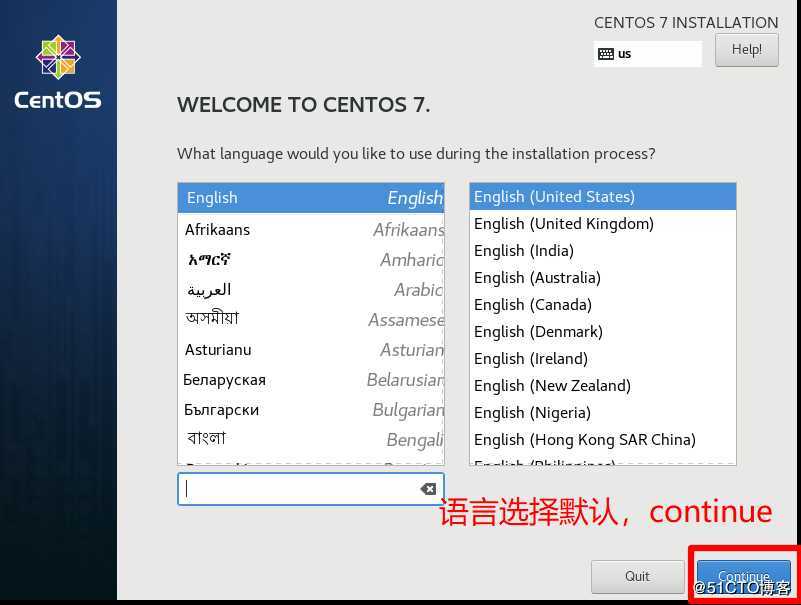Viewport: 801px width, 605px height.
Task: Pick English (Canada) locale
Action: [x=603, y=305]
